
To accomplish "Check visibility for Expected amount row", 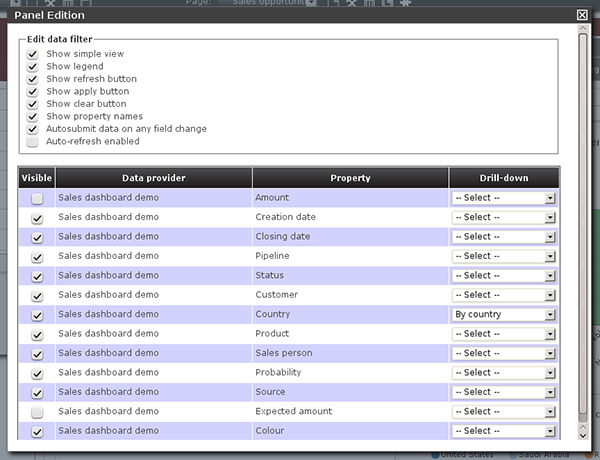I will coord(37,412).
